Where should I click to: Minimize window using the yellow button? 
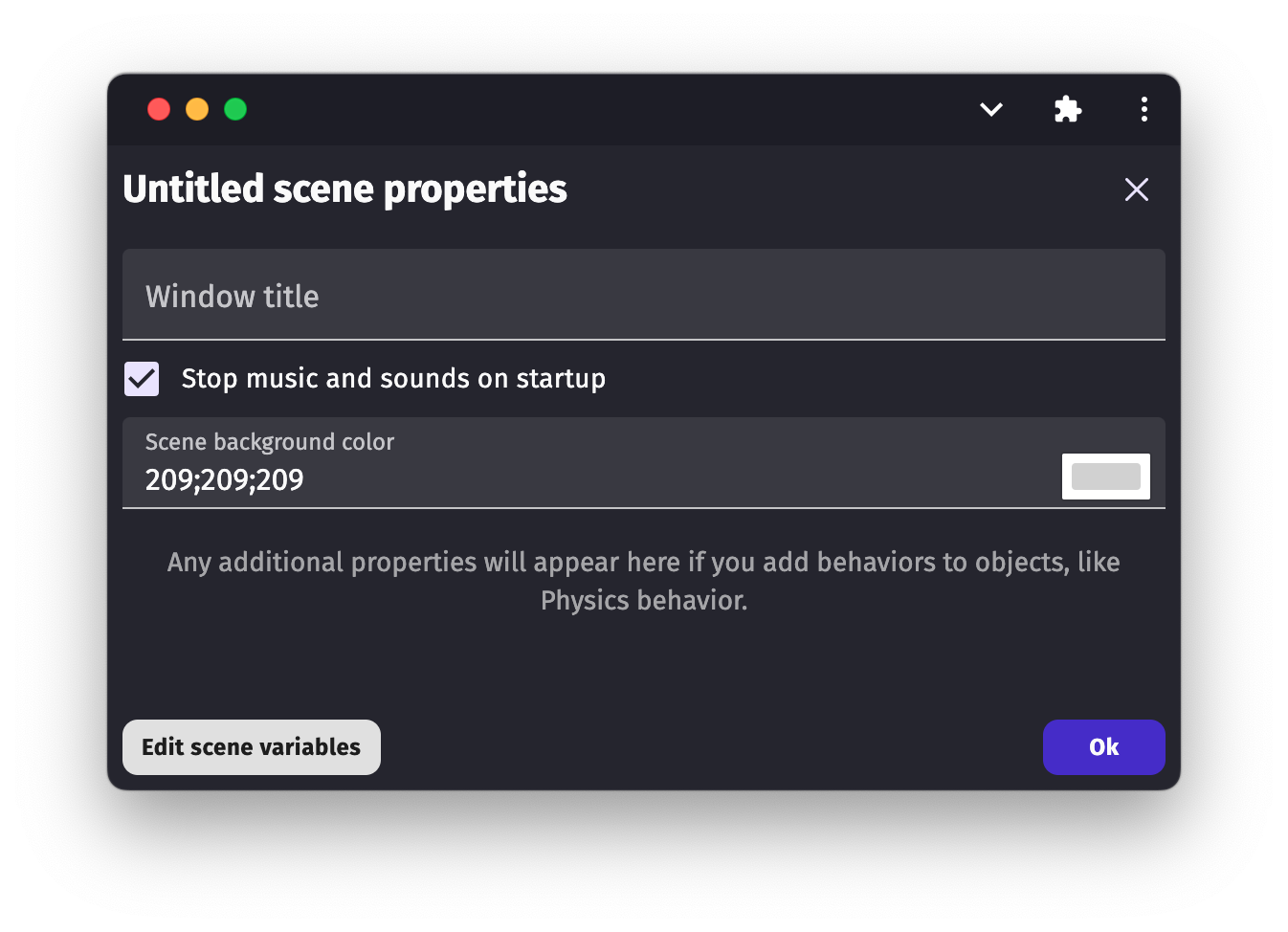[197, 109]
